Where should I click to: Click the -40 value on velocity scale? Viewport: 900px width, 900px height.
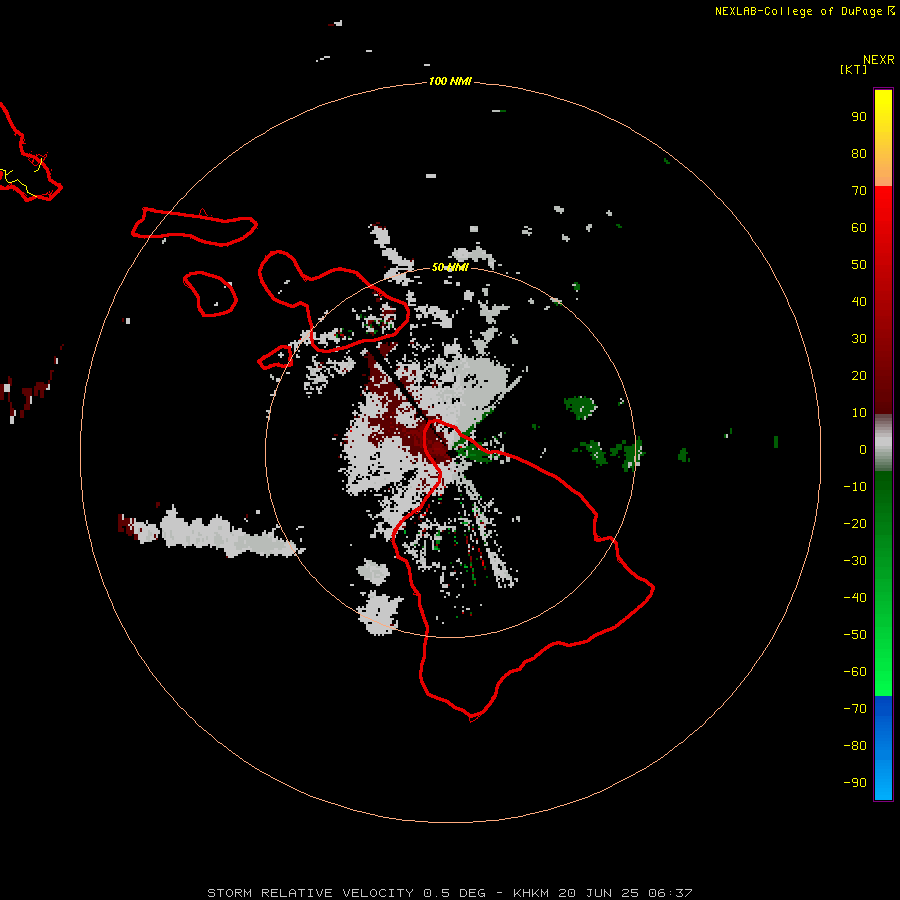[855, 598]
